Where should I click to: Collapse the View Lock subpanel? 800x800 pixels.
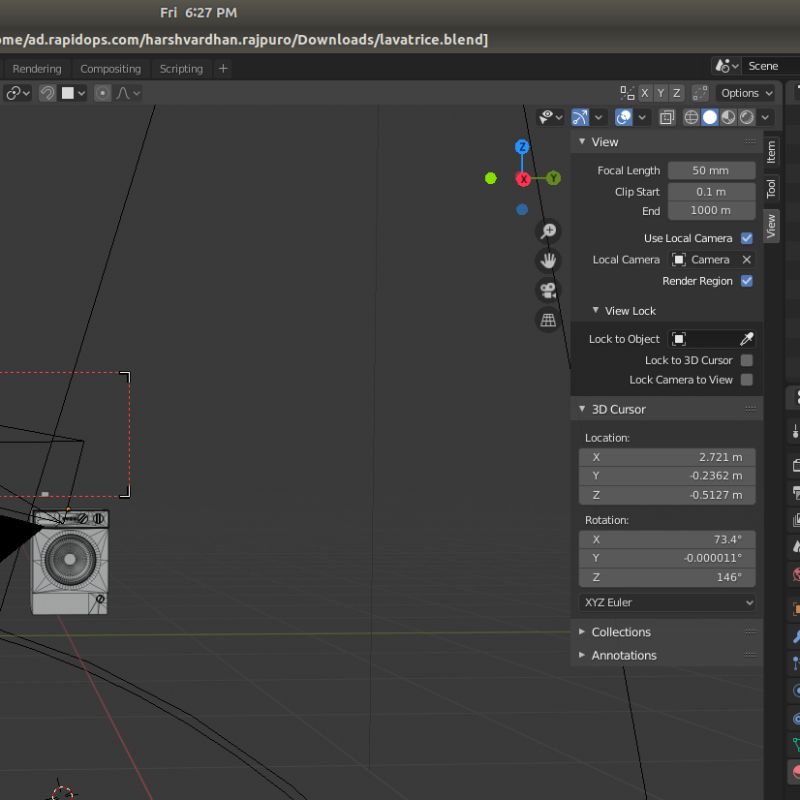(595, 311)
